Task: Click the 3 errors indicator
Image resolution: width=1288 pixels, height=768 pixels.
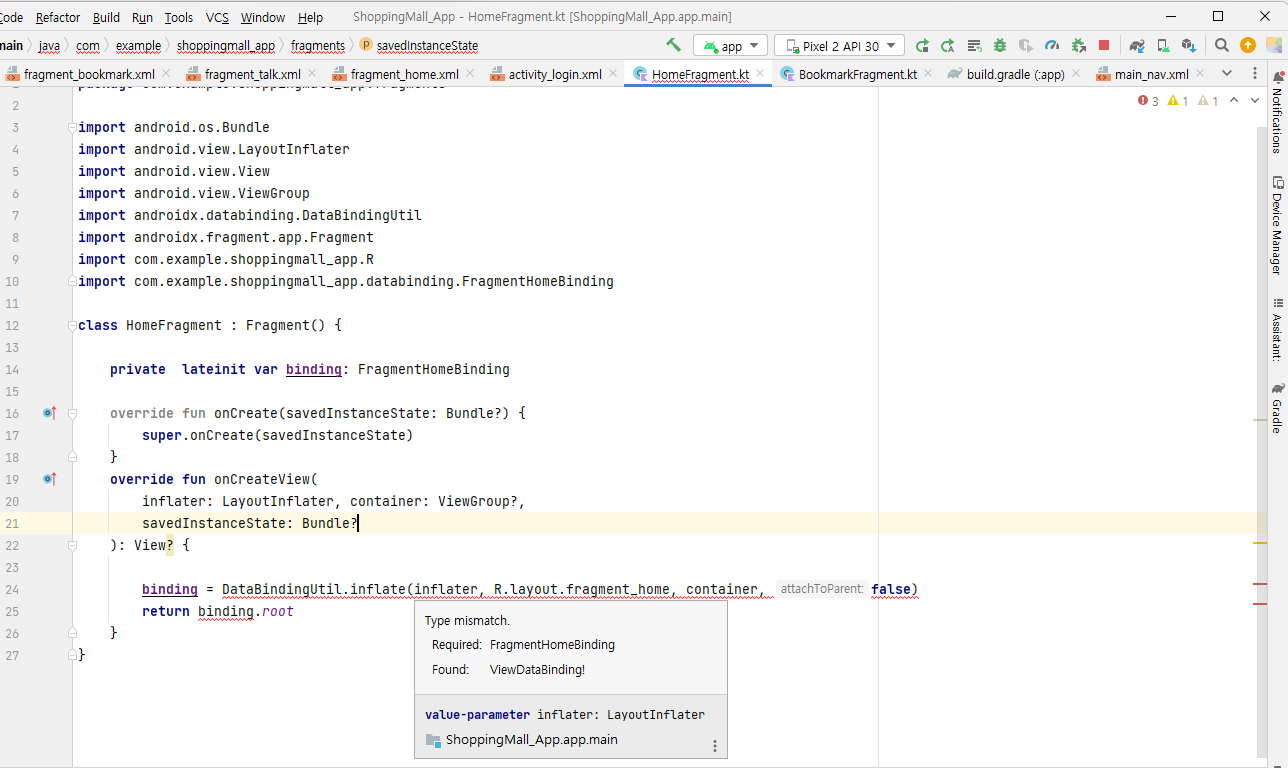Action: click(1148, 101)
